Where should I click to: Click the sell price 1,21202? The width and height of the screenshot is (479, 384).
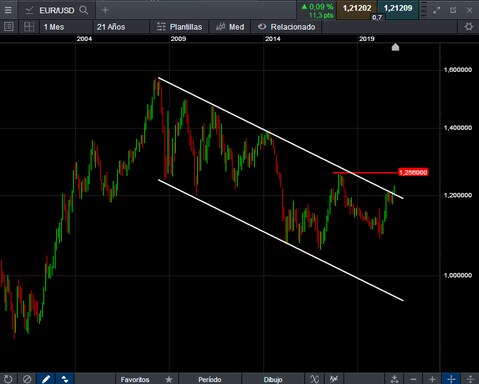[357, 8]
